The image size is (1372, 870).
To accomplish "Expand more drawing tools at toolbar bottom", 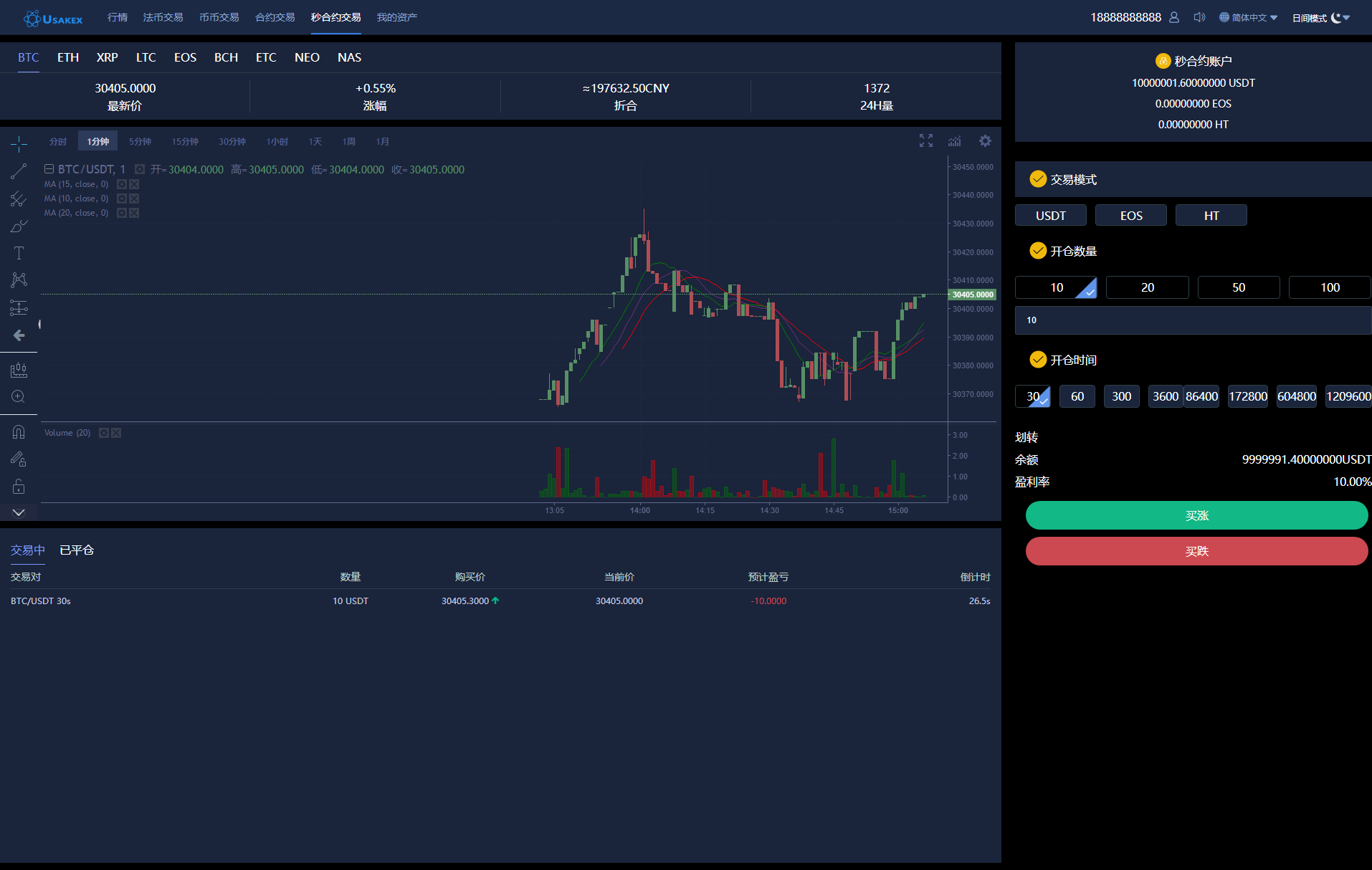I will pyautogui.click(x=19, y=512).
